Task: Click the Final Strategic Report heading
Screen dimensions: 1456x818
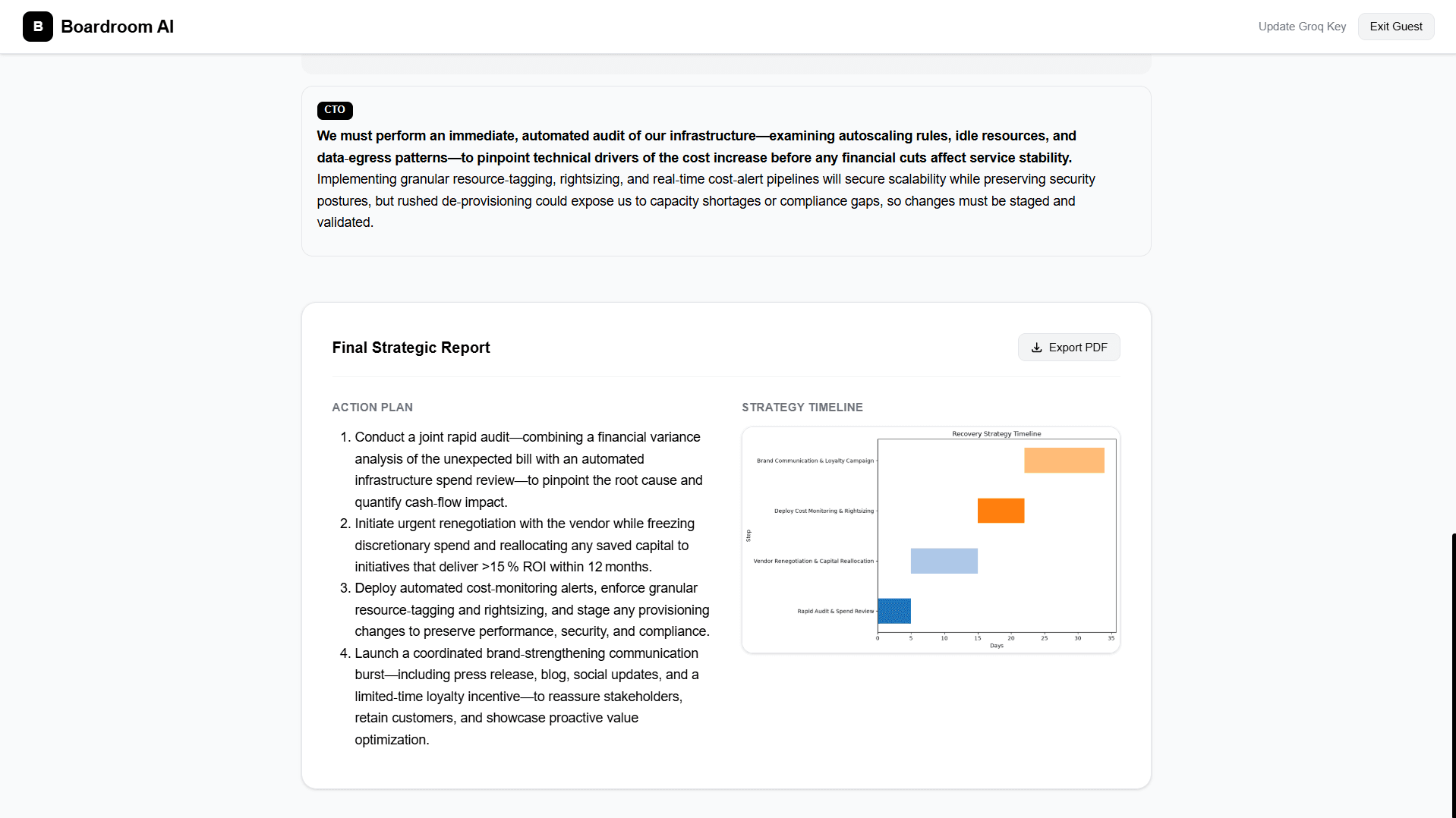Action: point(411,348)
